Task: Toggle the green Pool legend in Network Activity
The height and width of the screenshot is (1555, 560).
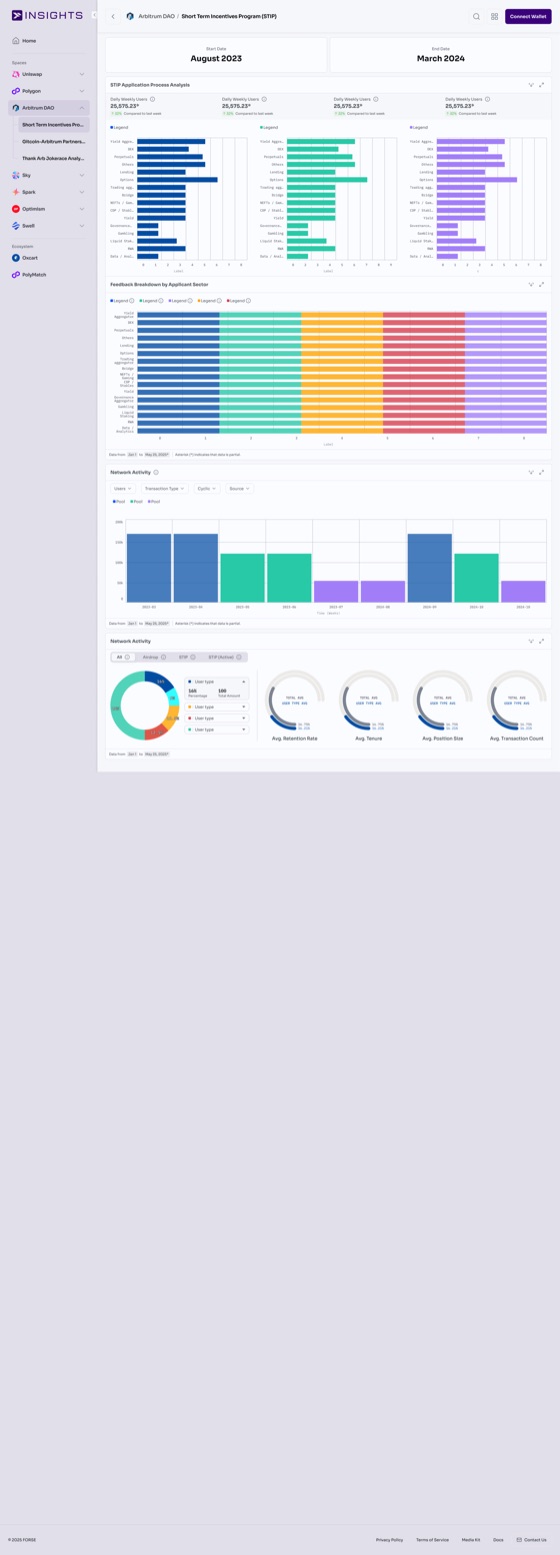Action: (x=136, y=501)
